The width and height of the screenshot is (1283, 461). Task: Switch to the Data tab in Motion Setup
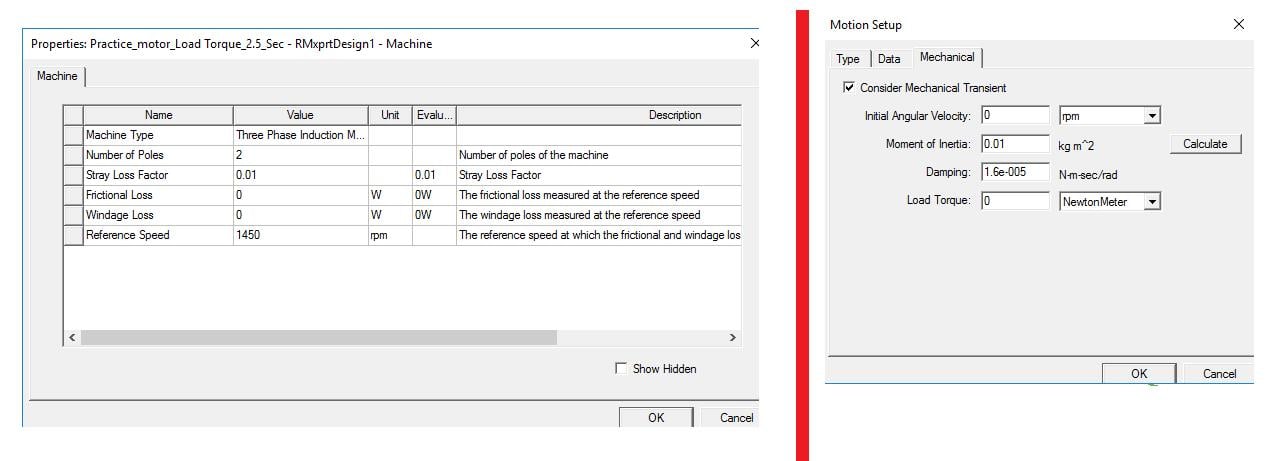(x=889, y=59)
